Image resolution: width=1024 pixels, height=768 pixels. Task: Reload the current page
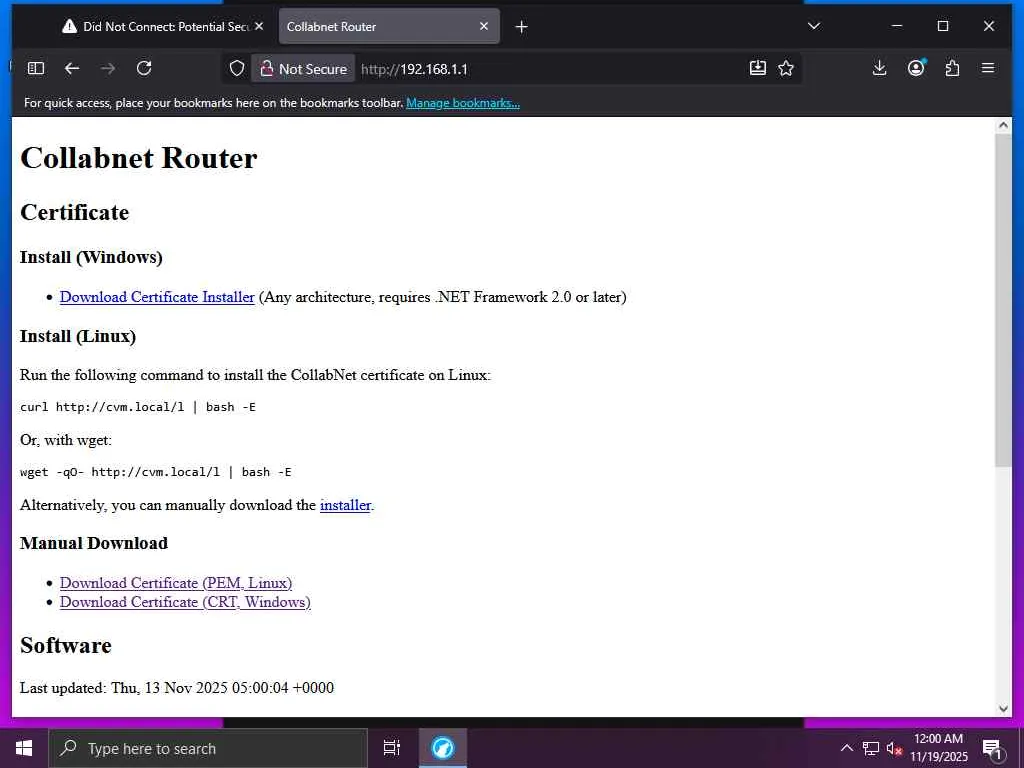coord(144,69)
